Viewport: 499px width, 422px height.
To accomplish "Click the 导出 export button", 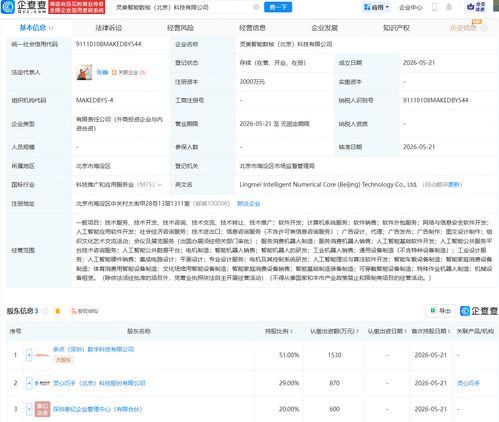I will point(440,311).
